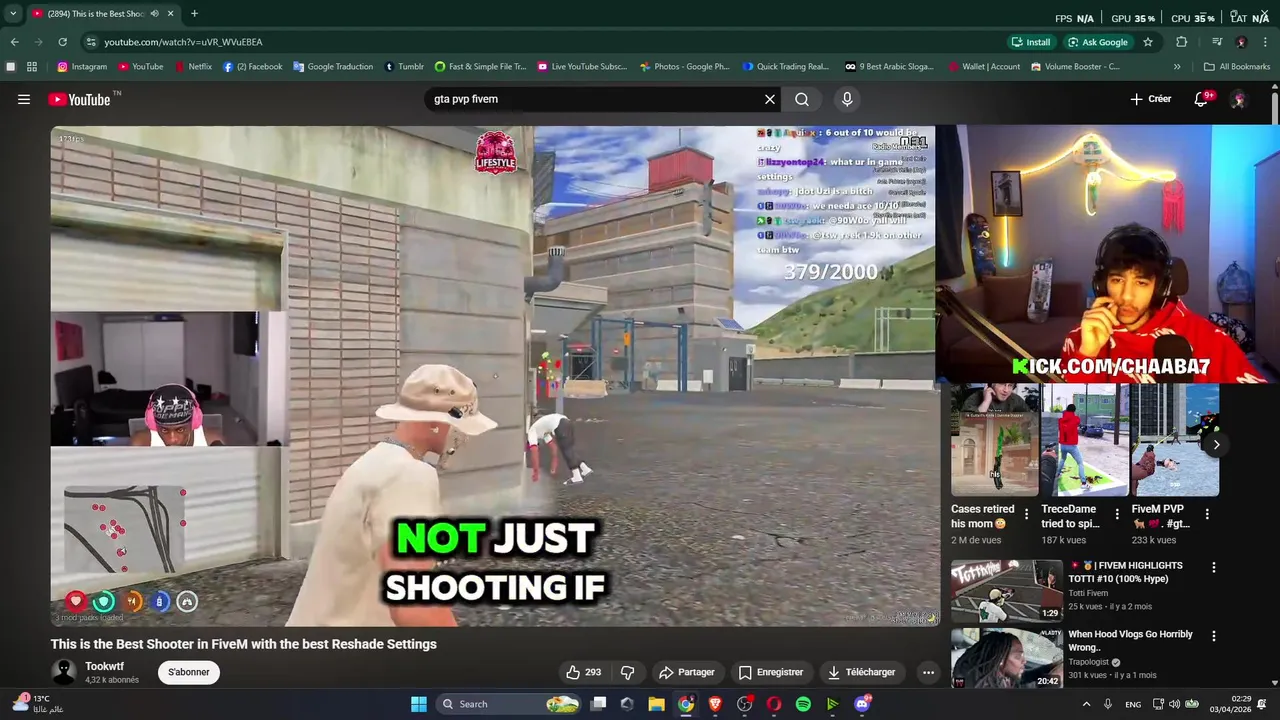Save video with Enregistrer button
Screen dimensions: 1280x720
tap(770, 672)
